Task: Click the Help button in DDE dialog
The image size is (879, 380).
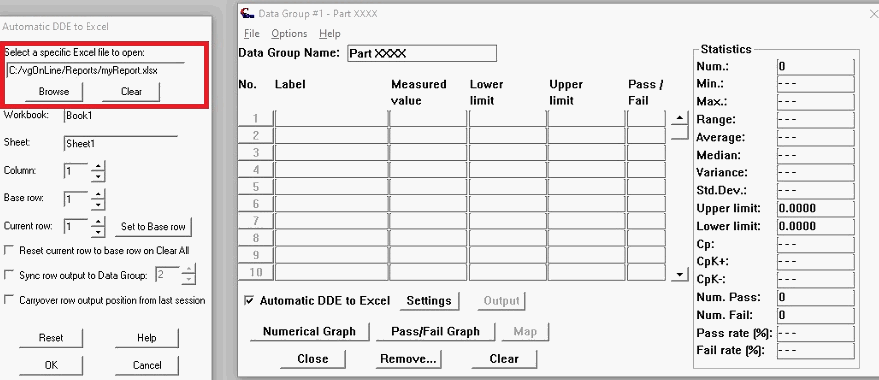Action: click(x=147, y=338)
